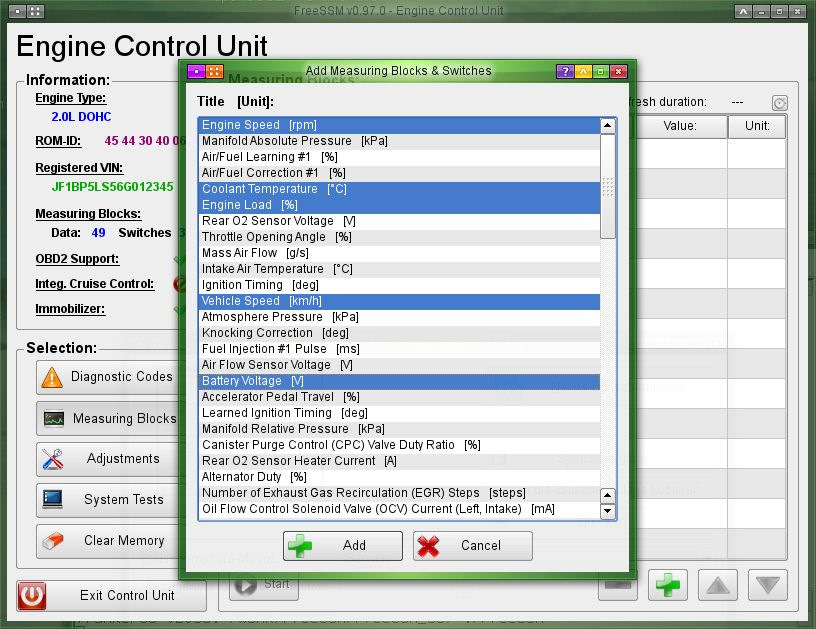The width and height of the screenshot is (816, 629).
Task: Click the list's vertical scrollbar handle
Action: 607,186
